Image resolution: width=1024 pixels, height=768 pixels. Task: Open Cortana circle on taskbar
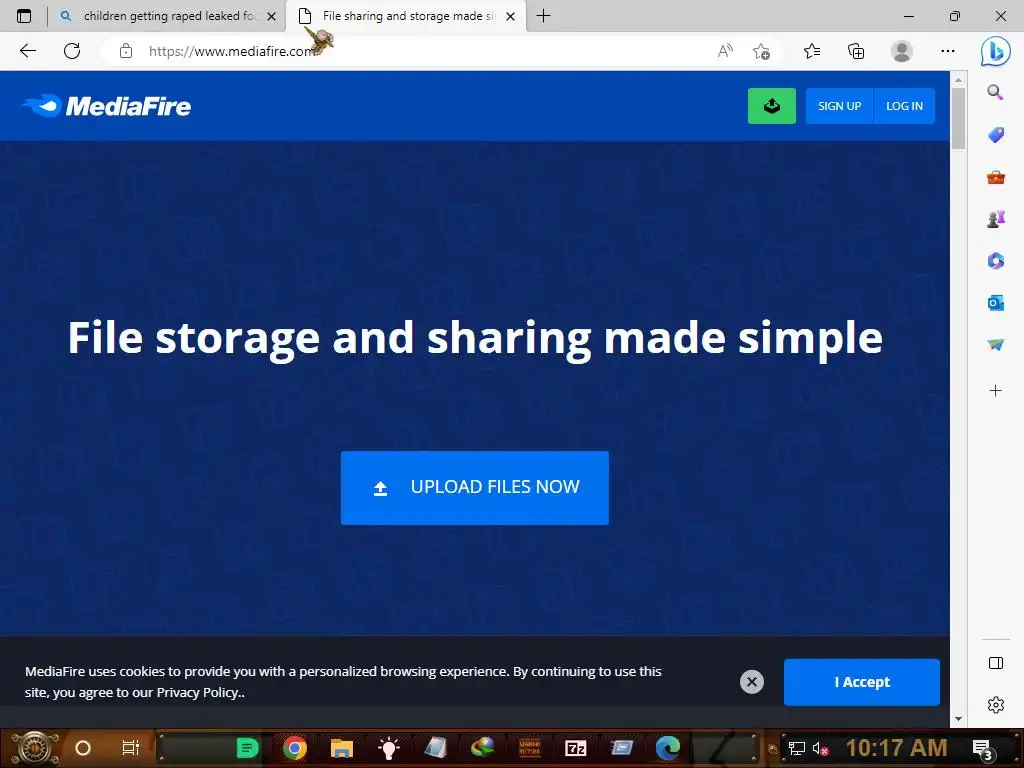(x=83, y=748)
